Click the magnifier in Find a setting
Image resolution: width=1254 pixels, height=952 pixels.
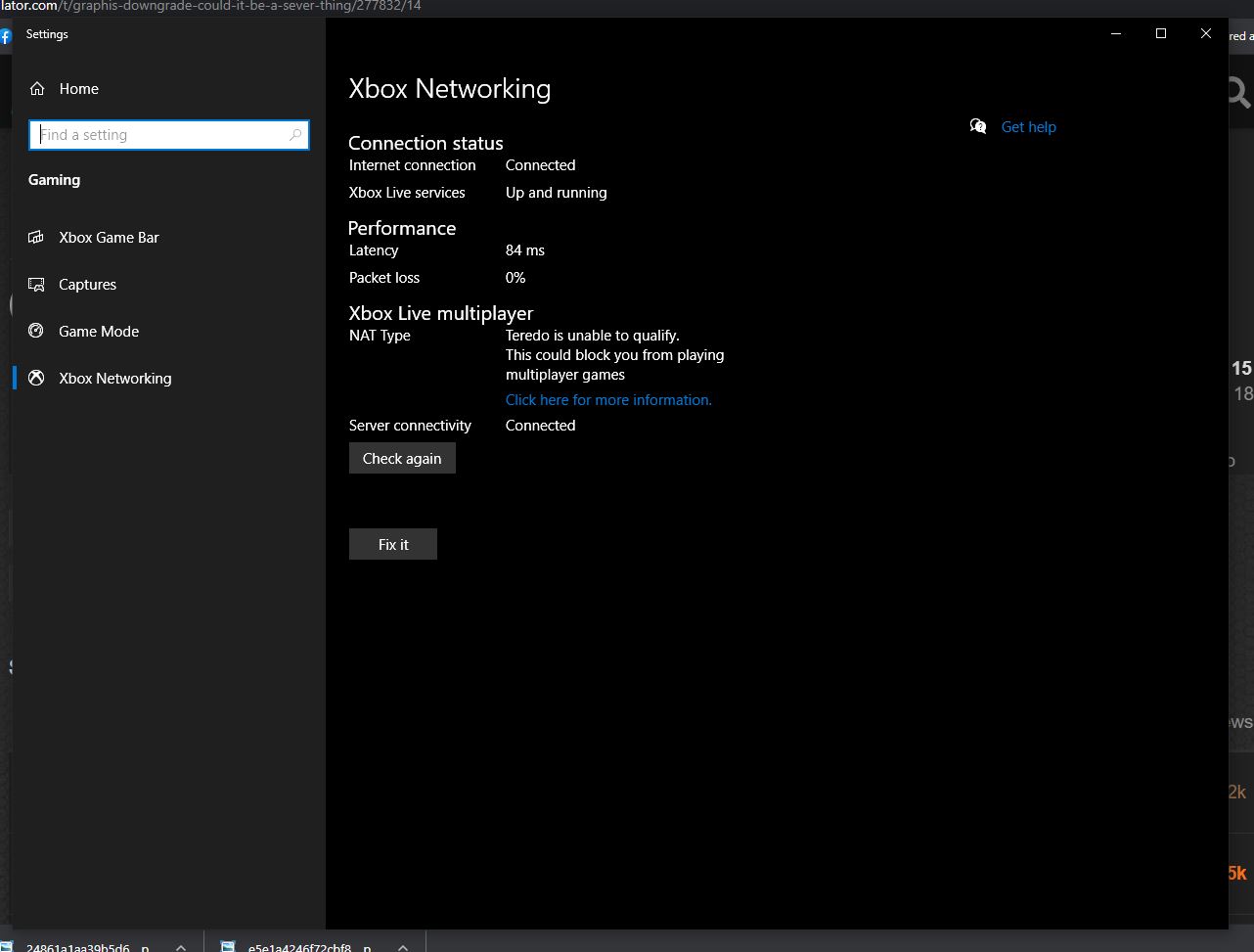pyautogui.click(x=295, y=135)
